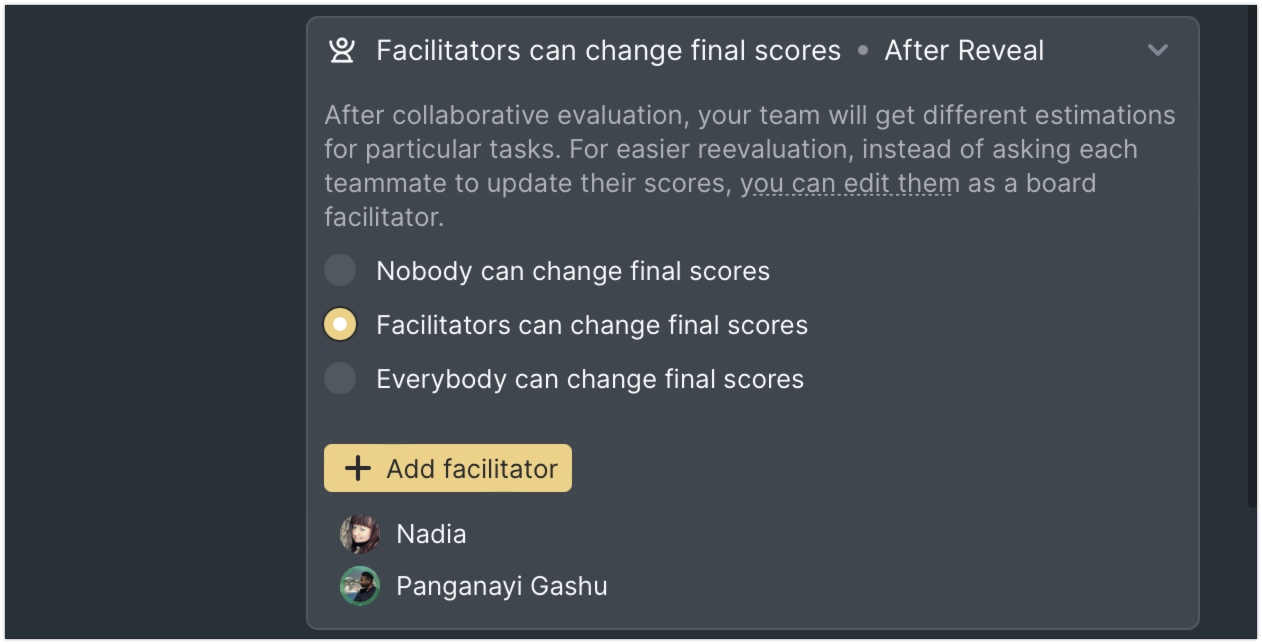Click the facilitator icon in the panel header
The width and height of the screenshot is (1262, 644).
[342, 50]
